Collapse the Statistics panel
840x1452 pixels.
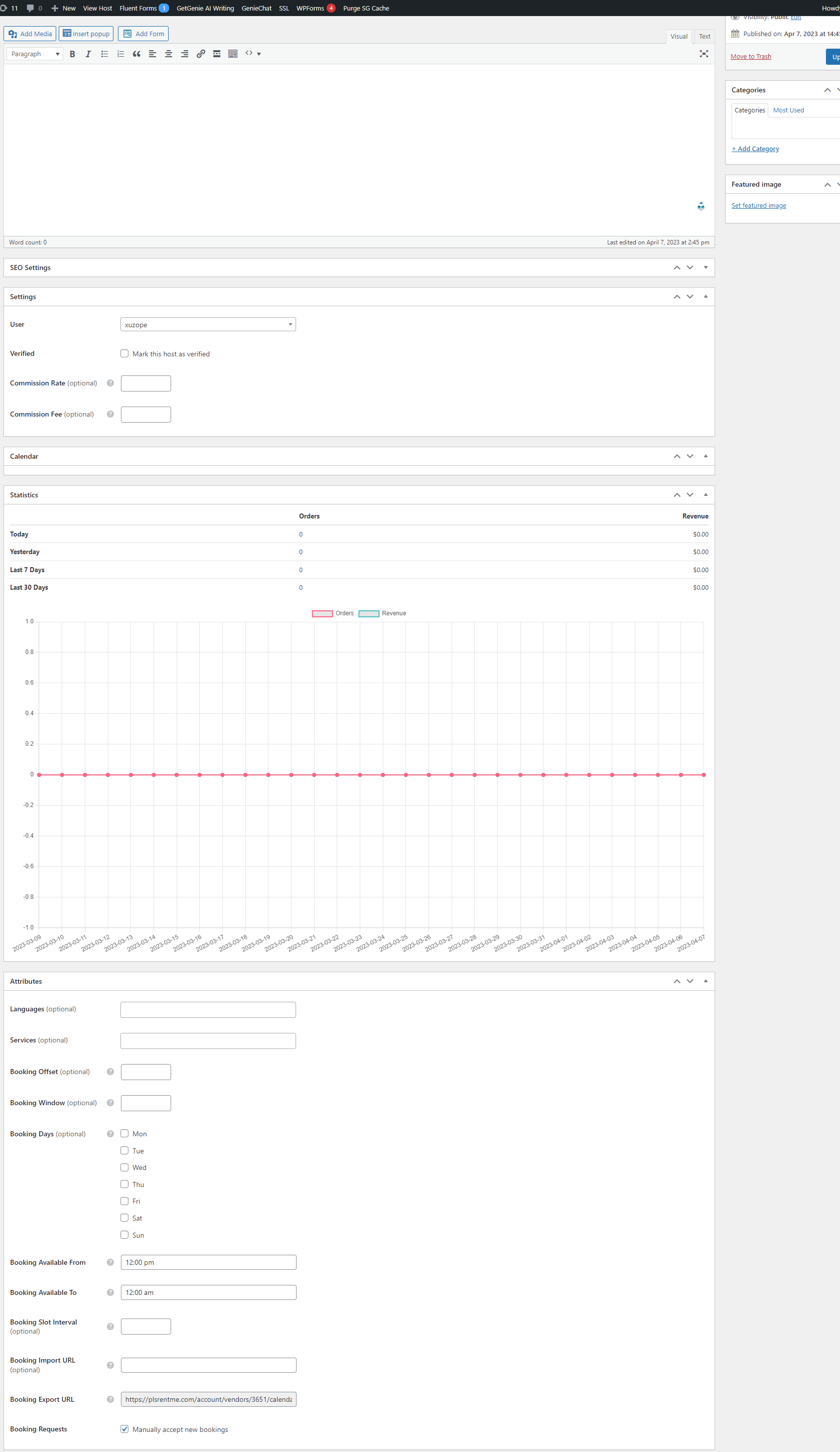[706, 495]
